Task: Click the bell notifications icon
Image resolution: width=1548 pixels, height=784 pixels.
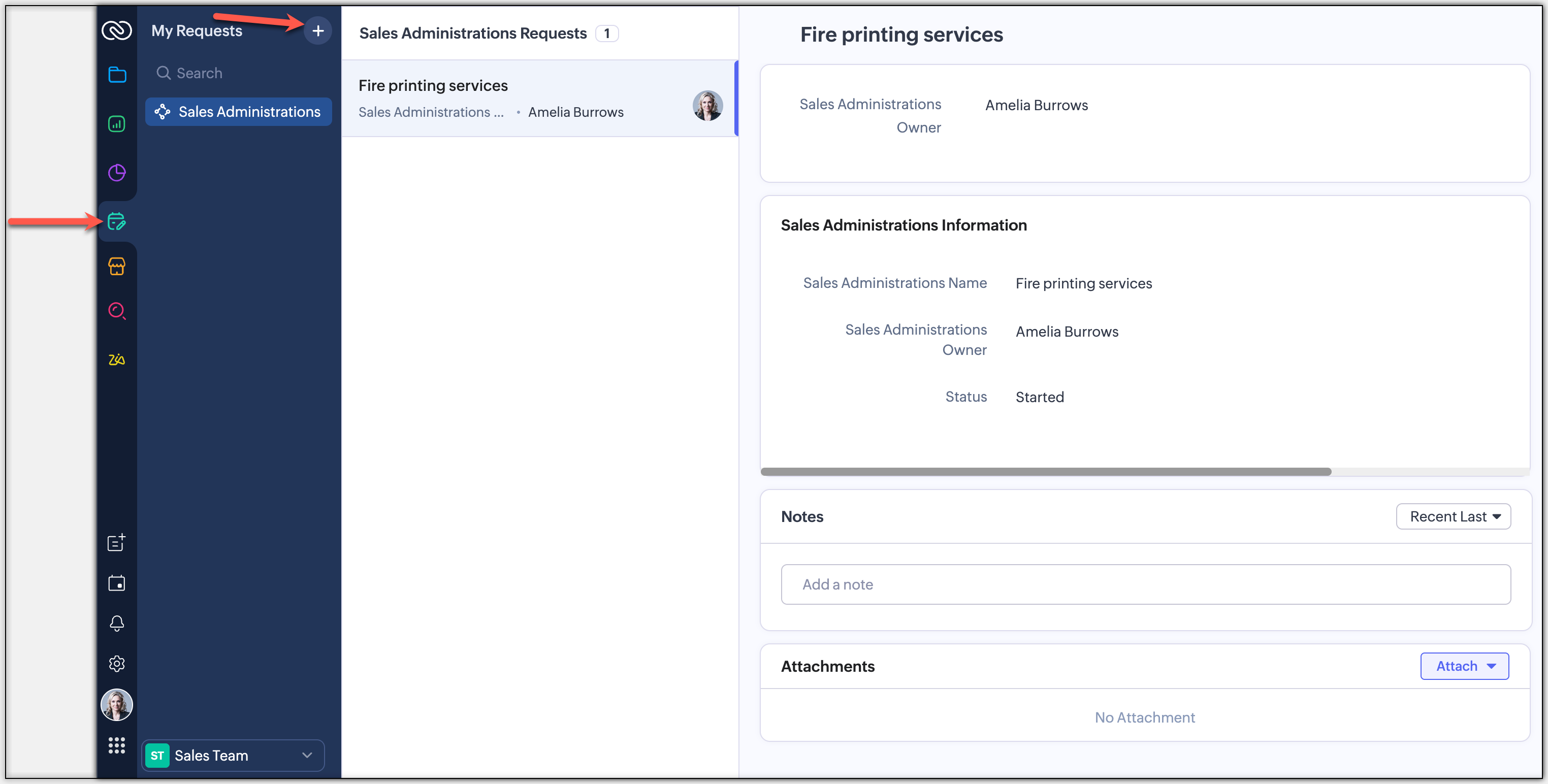Action: (117, 623)
